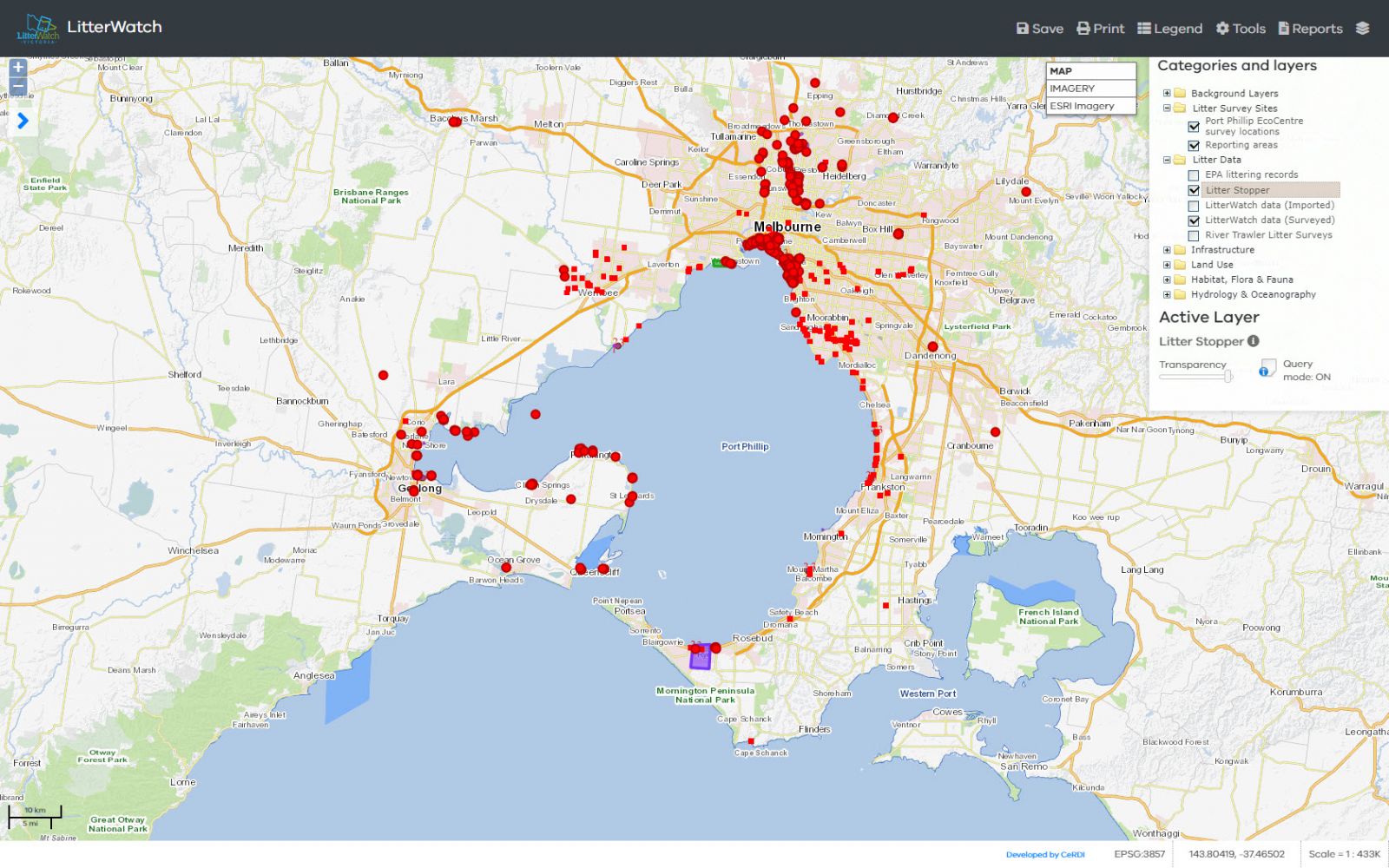
Task: Click the Scale = 1 : 433K indicator
Action: 1344,854
